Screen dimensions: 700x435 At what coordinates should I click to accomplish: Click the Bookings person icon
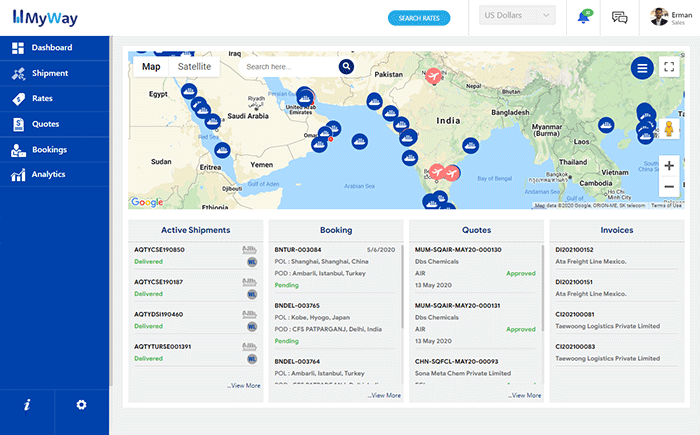[18, 151]
